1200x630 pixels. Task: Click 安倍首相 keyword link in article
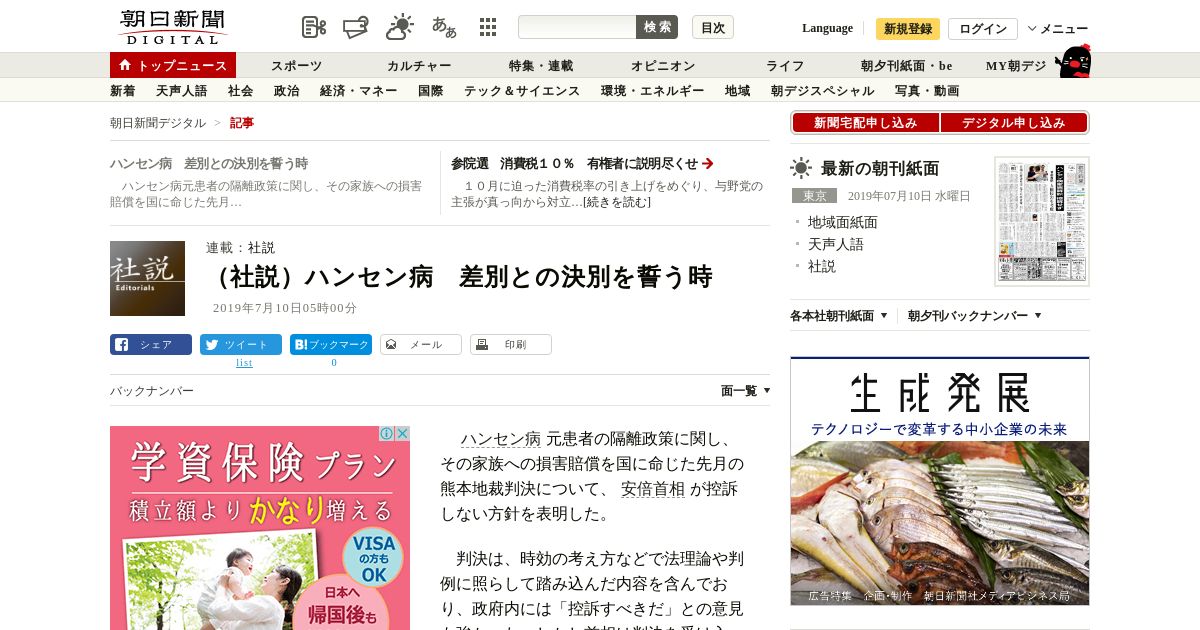pyautogui.click(x=653, y=489)
